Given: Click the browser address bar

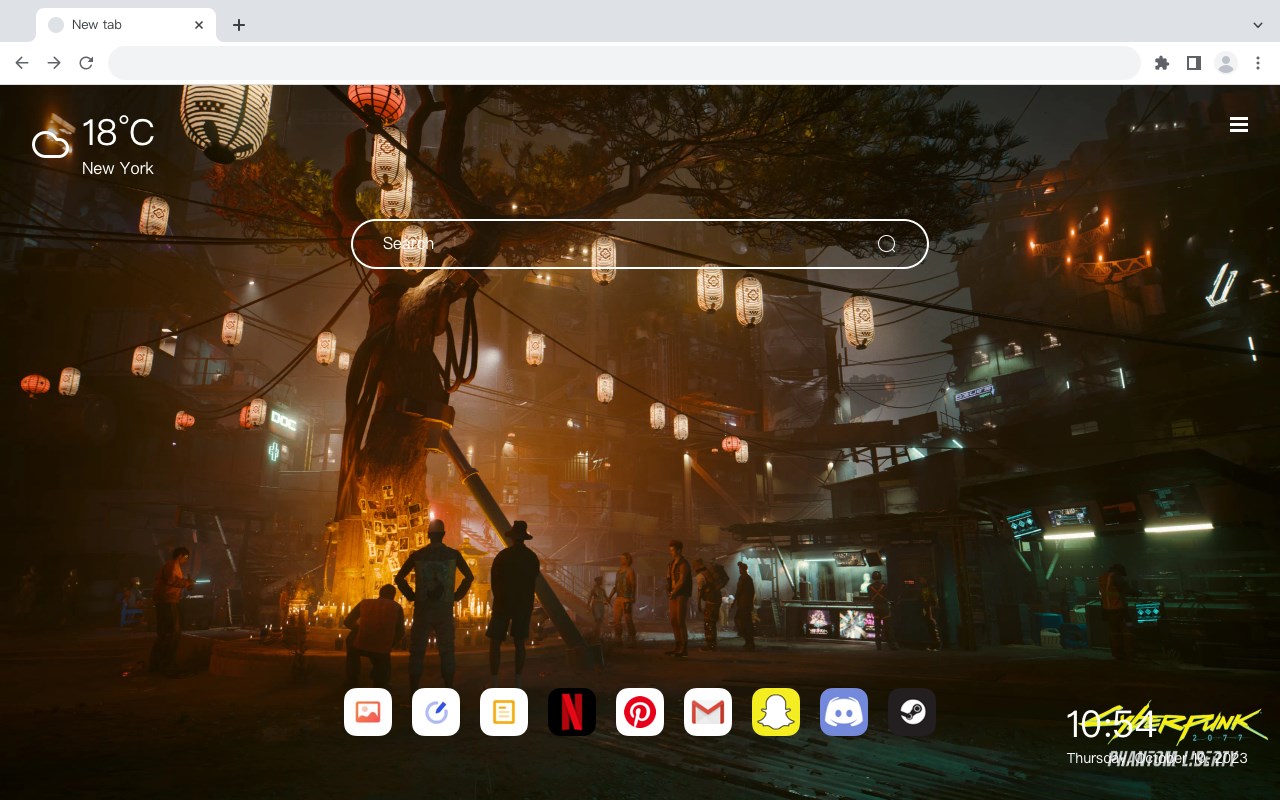Looking at the screenshot, I should pyautogui.click(x=624, y=63).
